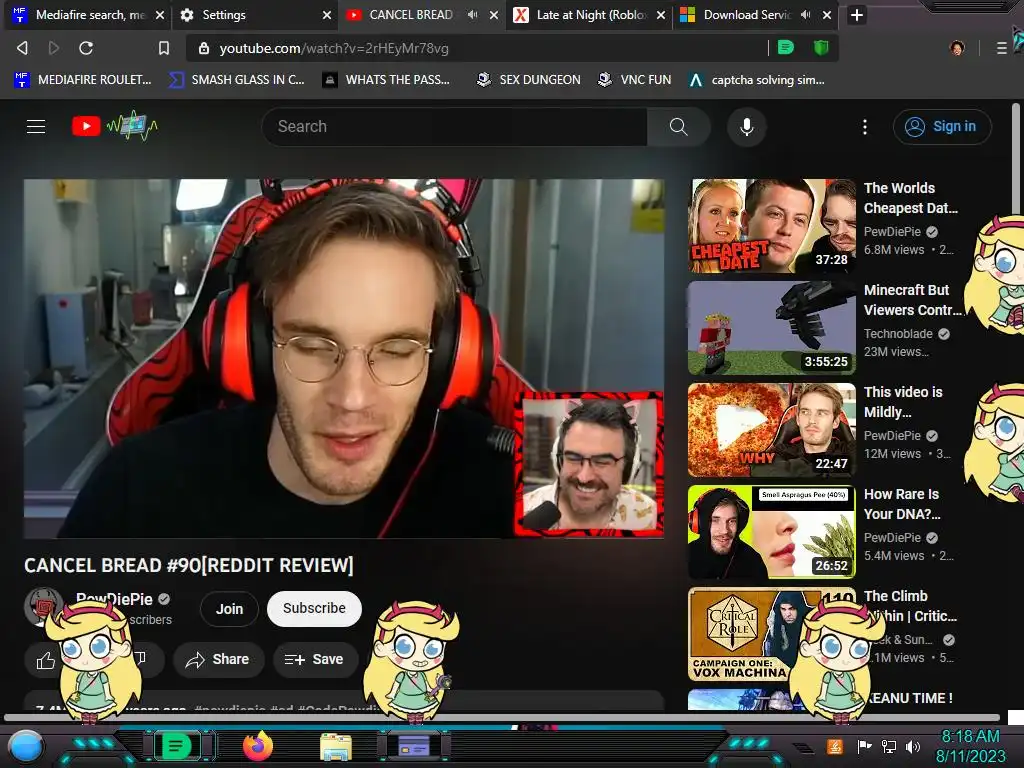1024x768 pixels.
Task: Search with voice microphone icon
Action: point(746,127)
